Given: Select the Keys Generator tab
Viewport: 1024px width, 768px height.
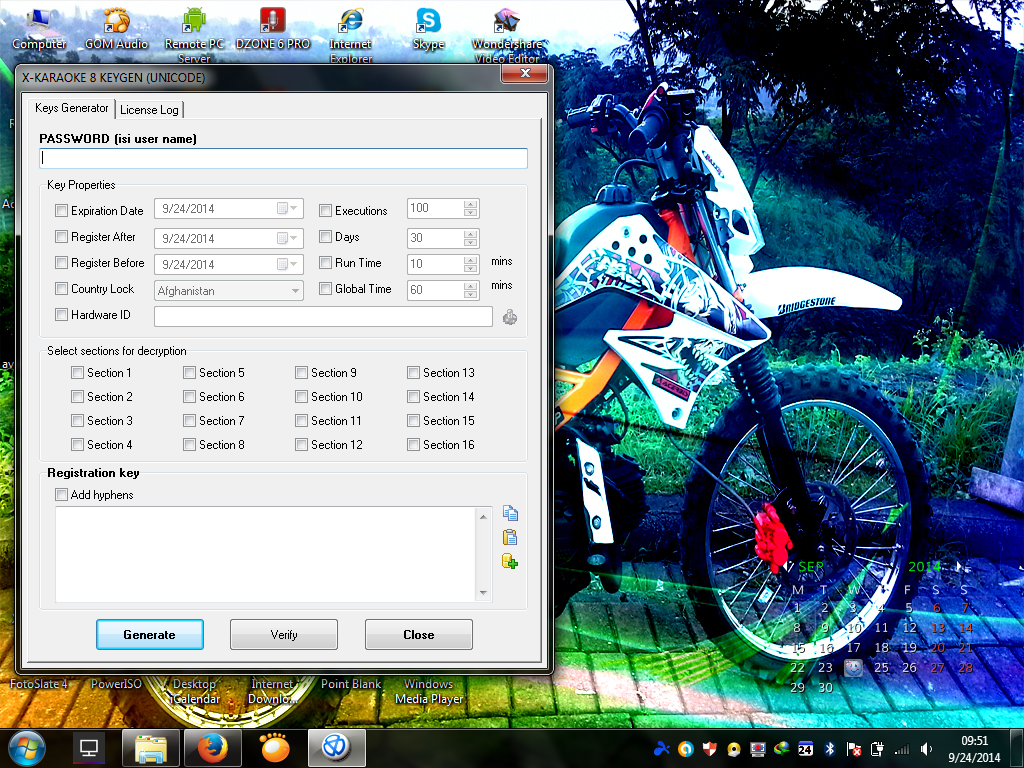Looking at the screenshot, I should click(x=70, y=107).
